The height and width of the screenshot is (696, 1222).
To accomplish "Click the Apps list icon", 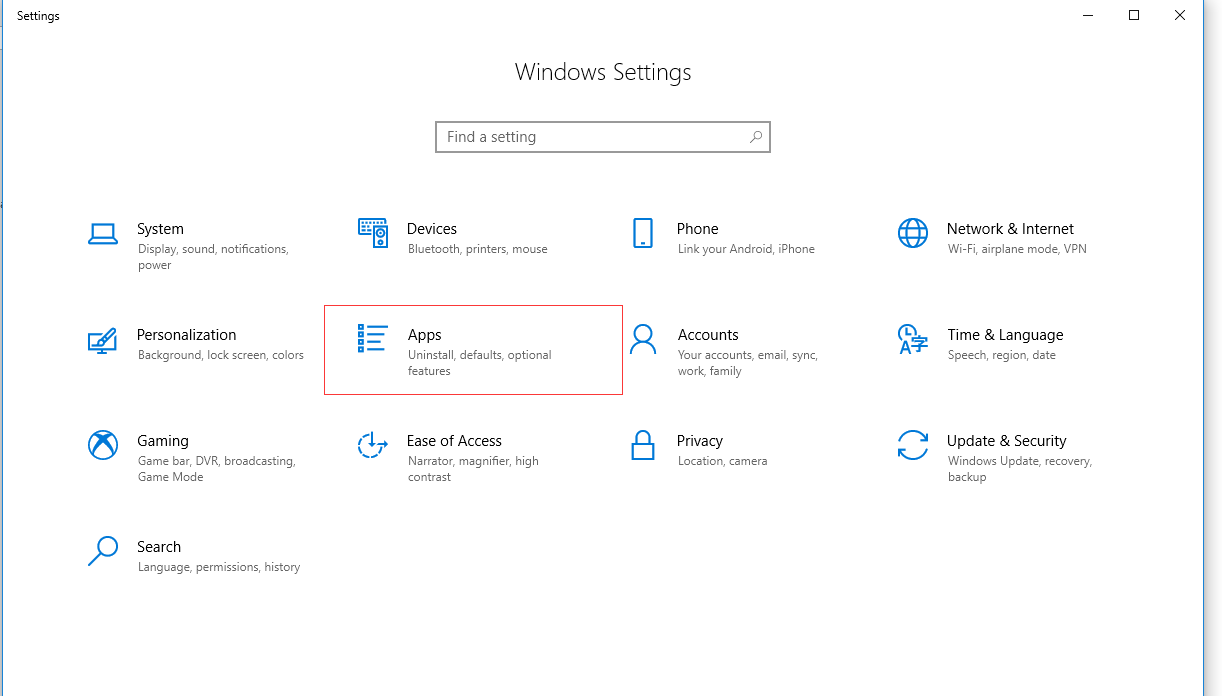I will [372, 339].
